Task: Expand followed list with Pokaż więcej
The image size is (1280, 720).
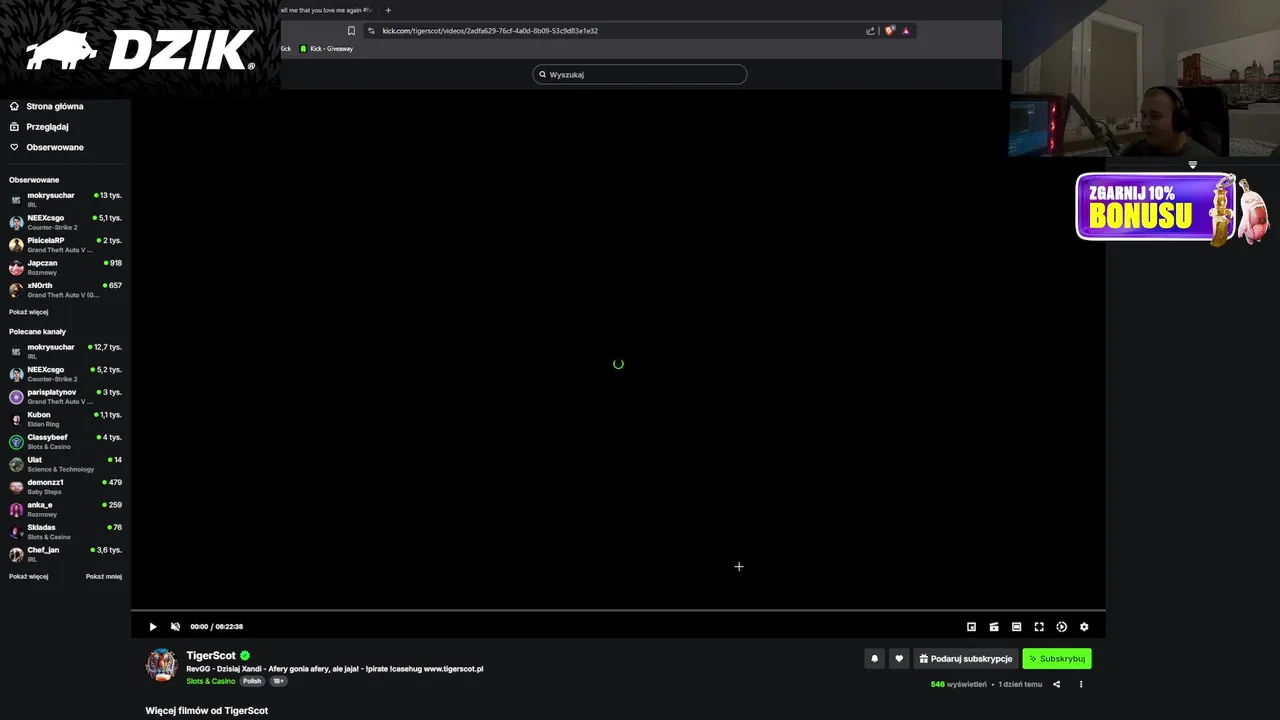Action: 29,312
